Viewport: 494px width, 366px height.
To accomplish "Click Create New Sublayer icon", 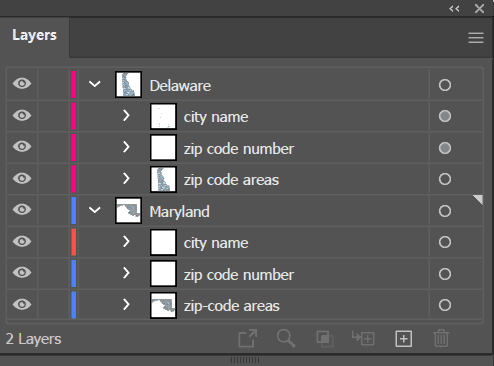I will point(363,338).
